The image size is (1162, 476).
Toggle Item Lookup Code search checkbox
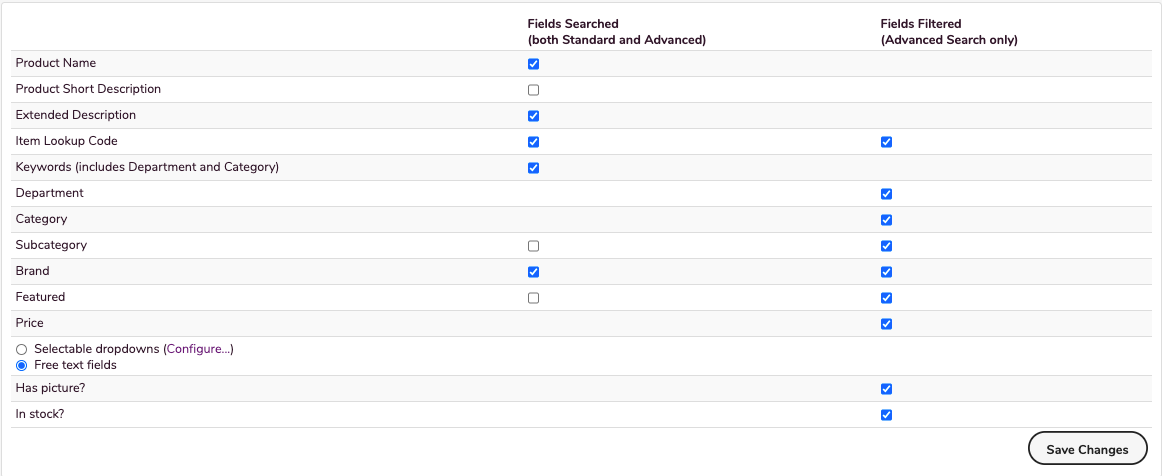click(533, 142)
